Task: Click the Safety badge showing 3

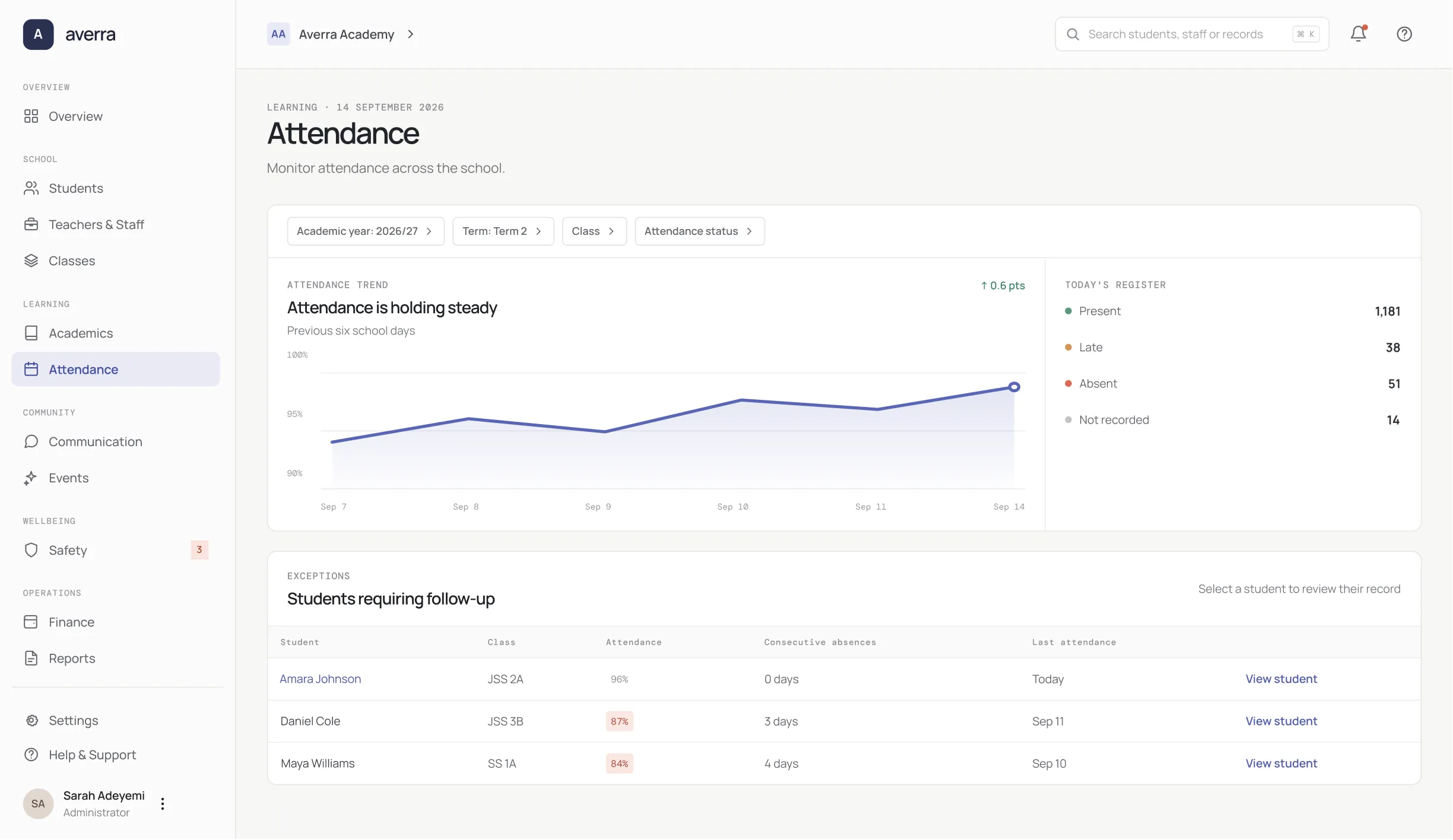Action: pos(199,550)
